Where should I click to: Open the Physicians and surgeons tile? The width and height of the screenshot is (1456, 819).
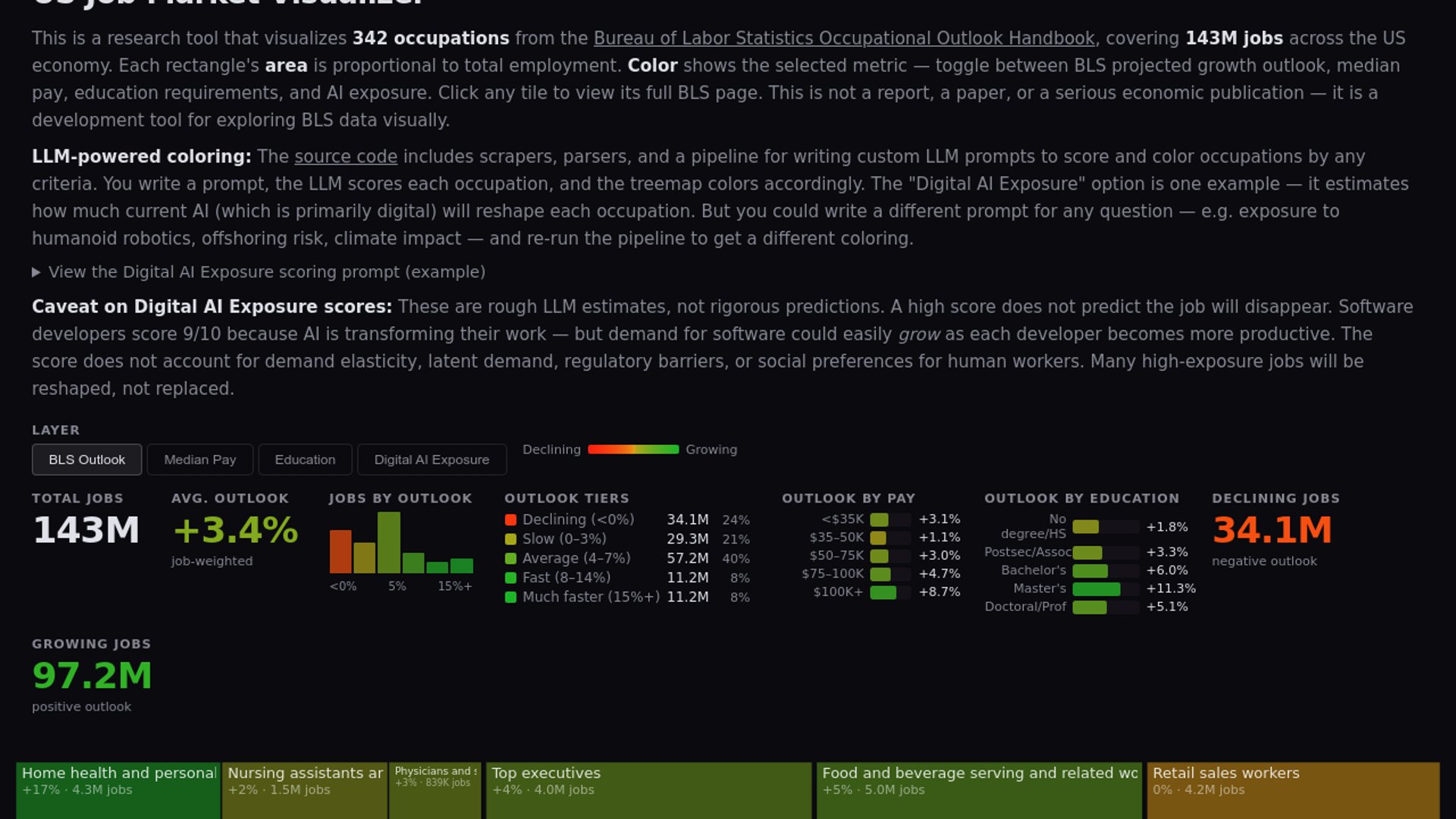point(435,792)
